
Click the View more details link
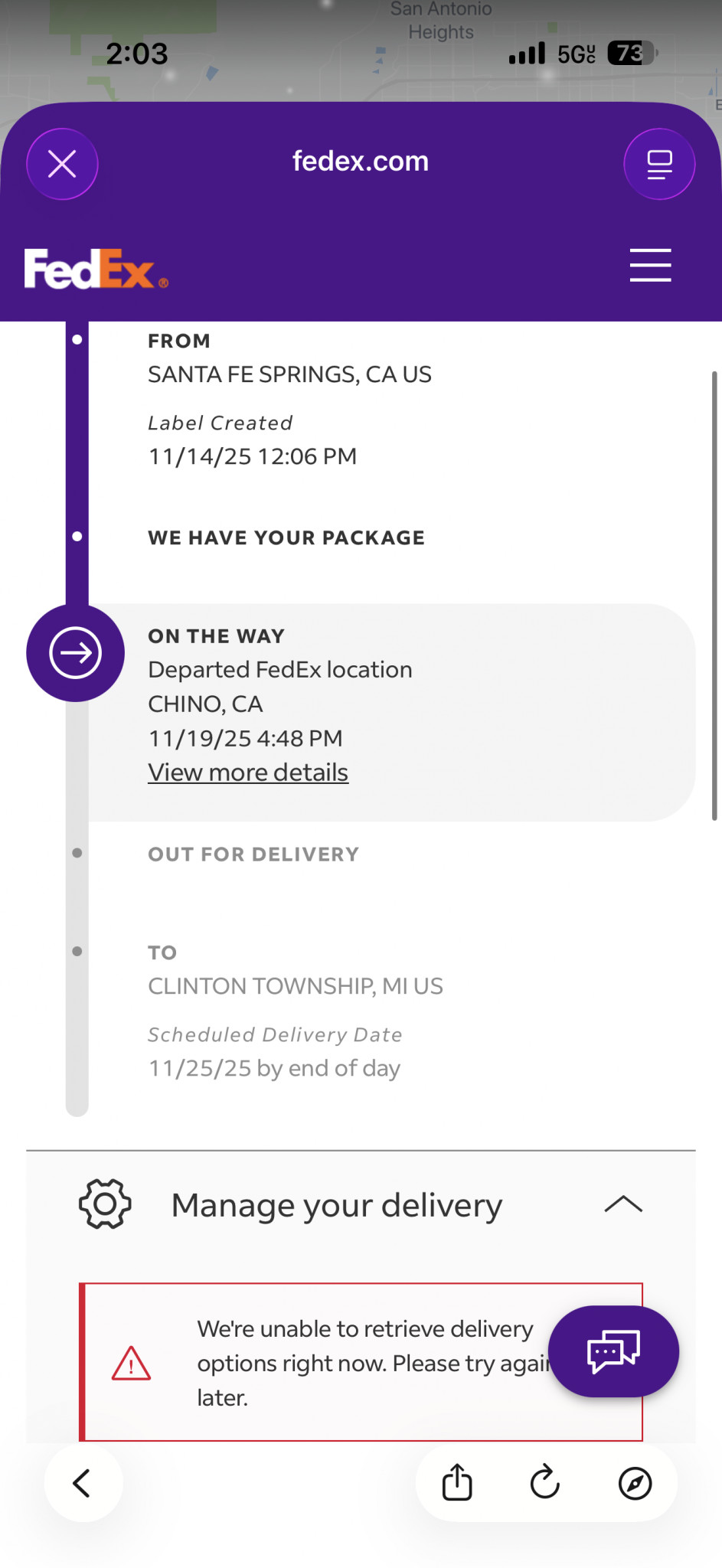tap(248, 773)
